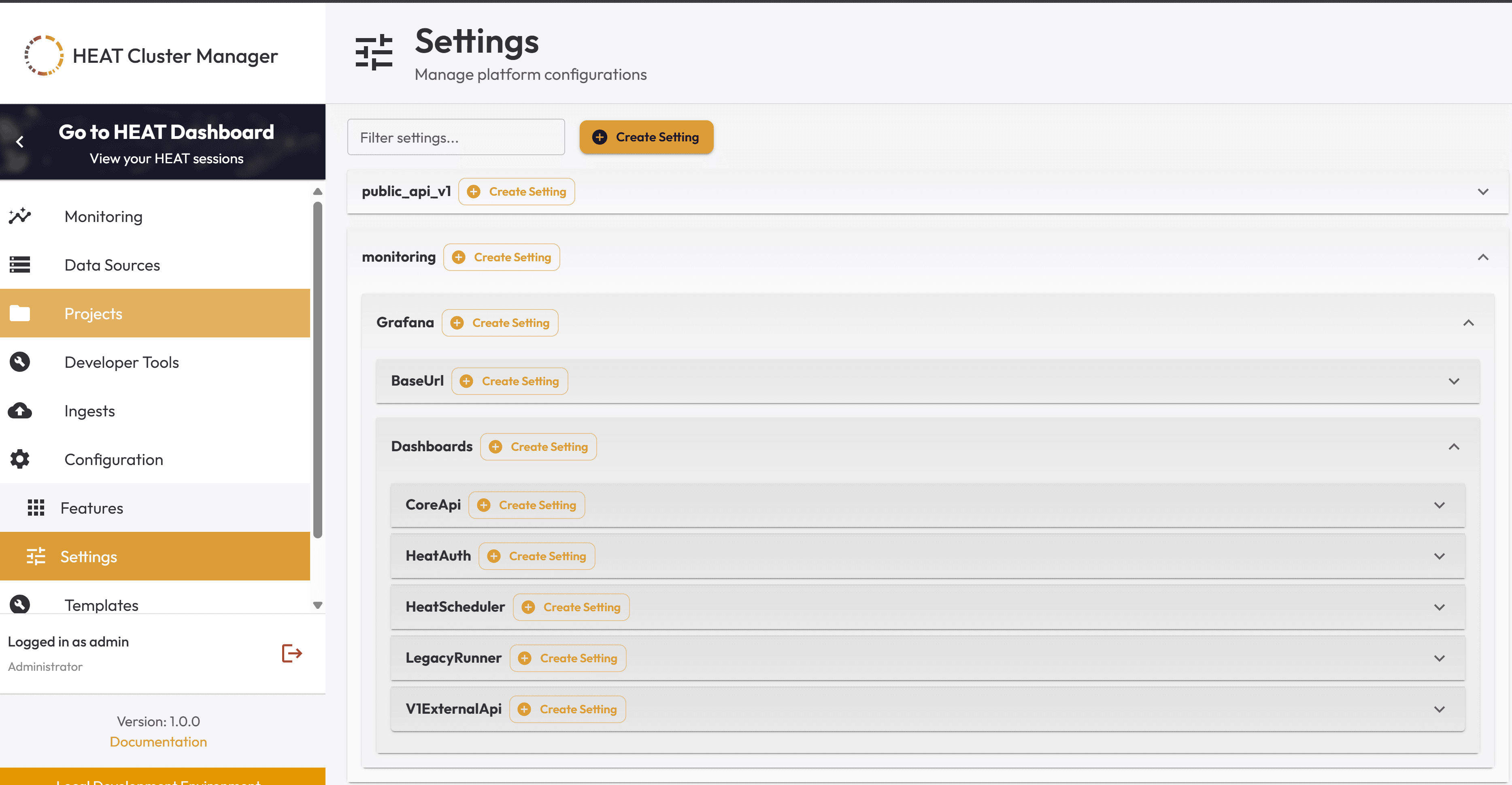Click the Templates wrench icon
This screenshot has height=785, width=1512.
19,604
